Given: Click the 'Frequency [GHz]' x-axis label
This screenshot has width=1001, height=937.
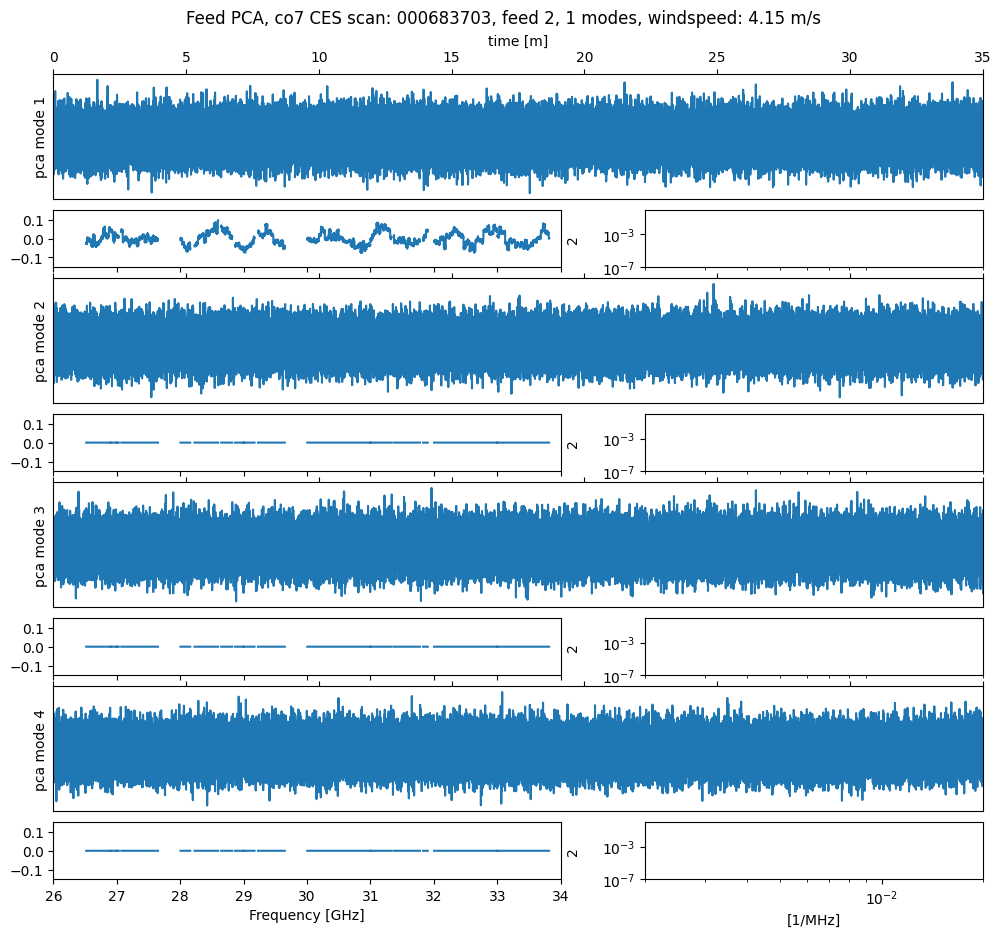Looking at the screenshot, I should point(306,915).
